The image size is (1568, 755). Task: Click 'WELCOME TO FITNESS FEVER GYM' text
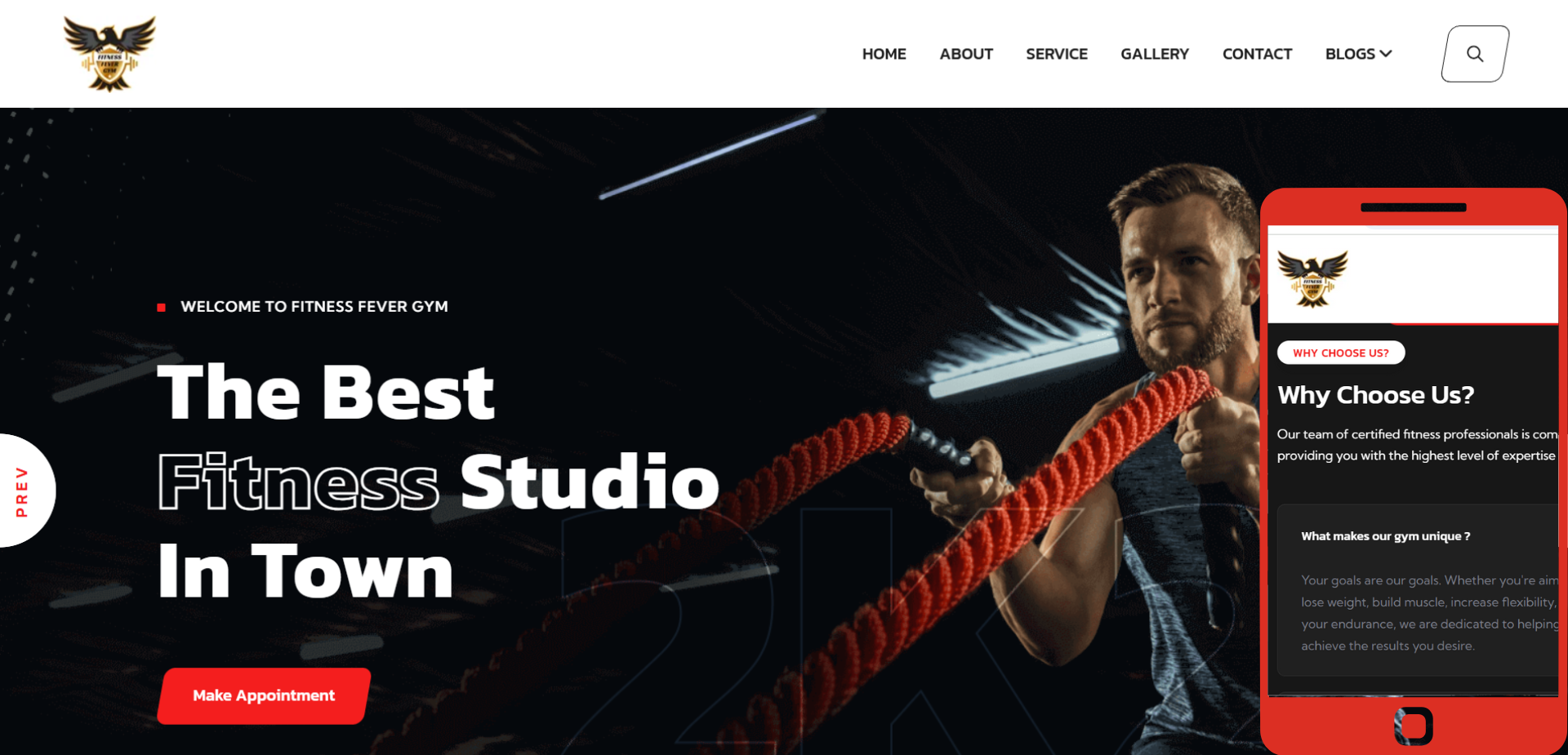pos(314,307)
